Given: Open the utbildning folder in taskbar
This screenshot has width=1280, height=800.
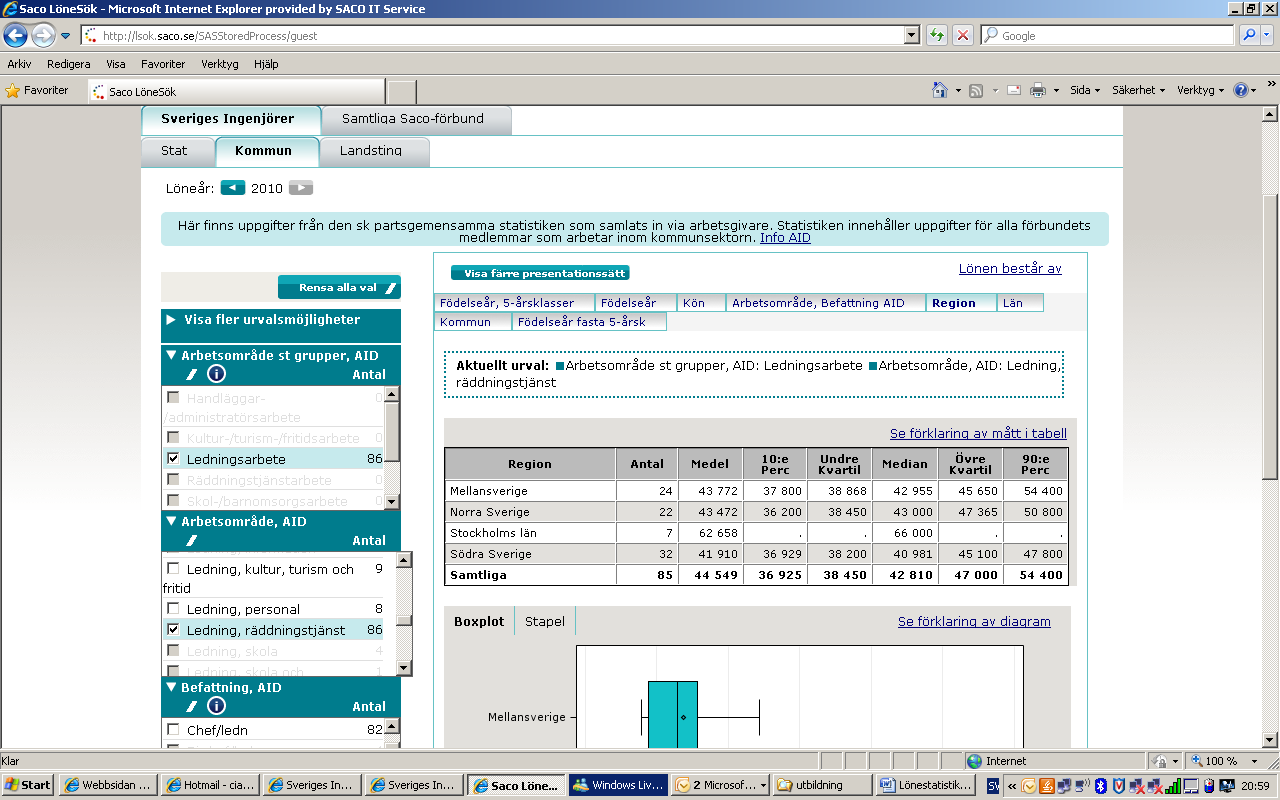Looking at the screenshot, I should pos(822,785).
